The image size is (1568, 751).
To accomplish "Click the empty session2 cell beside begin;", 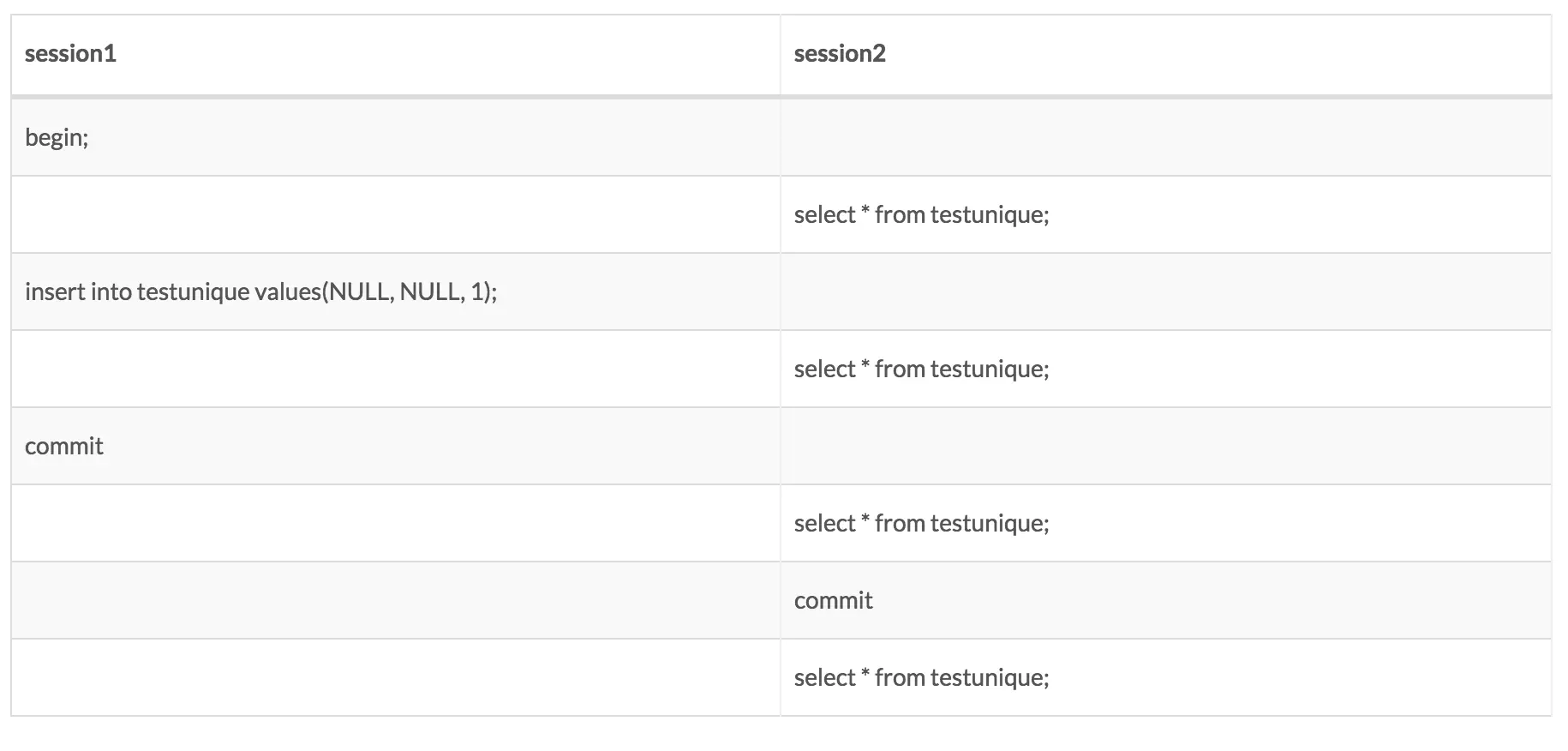I will 1165,137.
